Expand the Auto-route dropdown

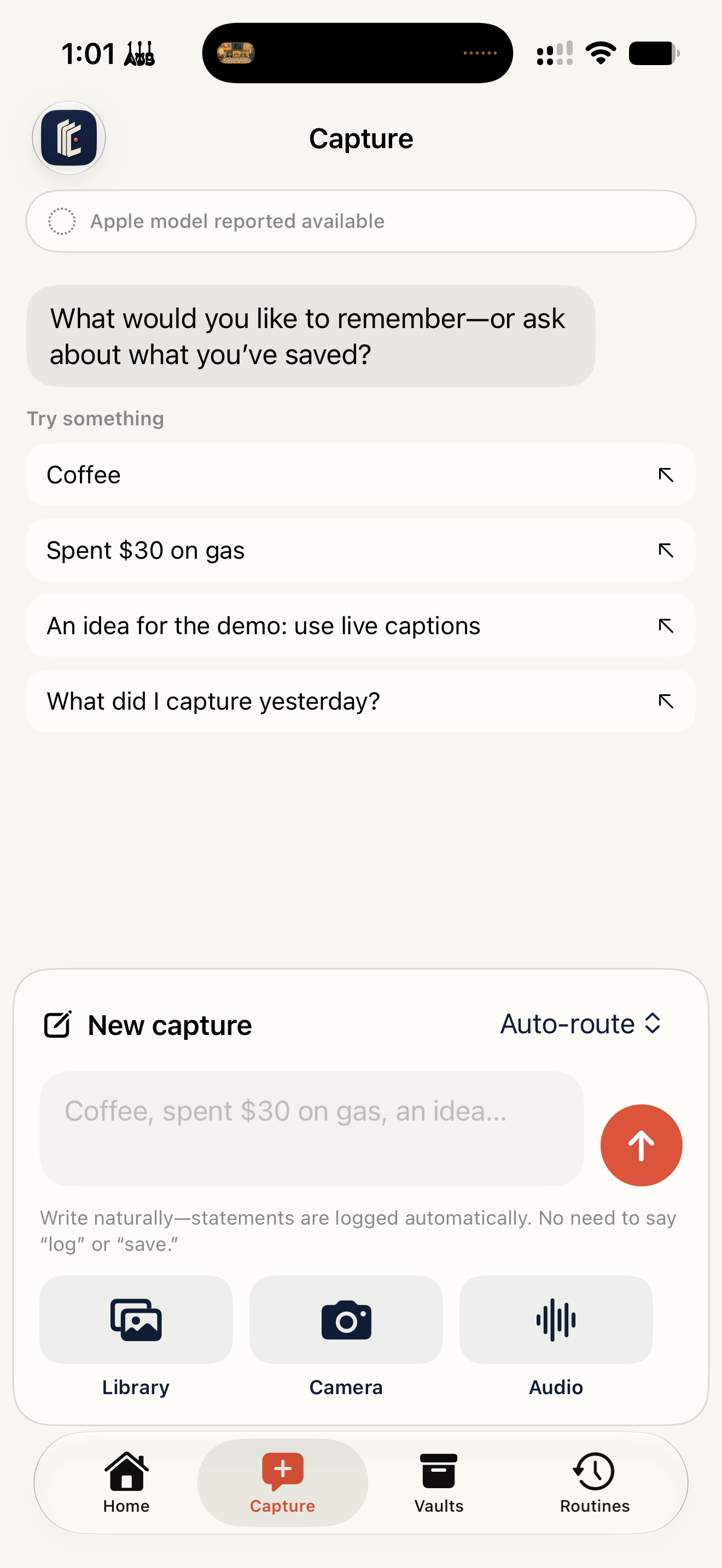[581, 1024]
